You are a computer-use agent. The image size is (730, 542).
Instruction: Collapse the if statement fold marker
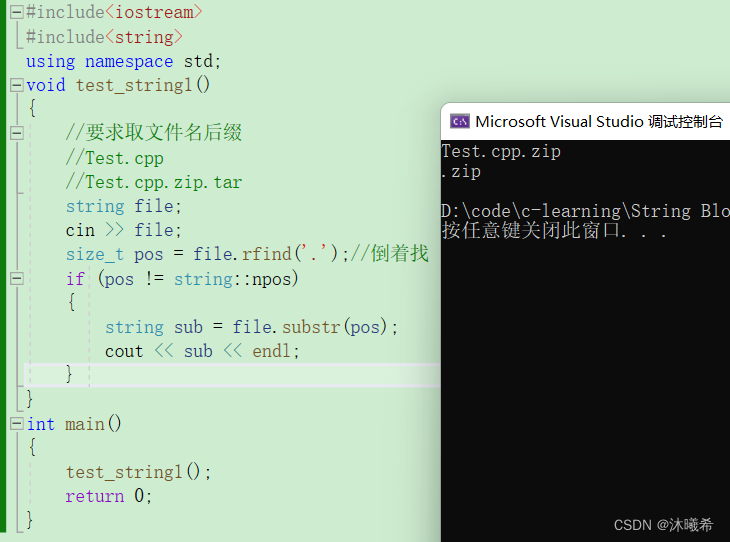click(16, 278)
